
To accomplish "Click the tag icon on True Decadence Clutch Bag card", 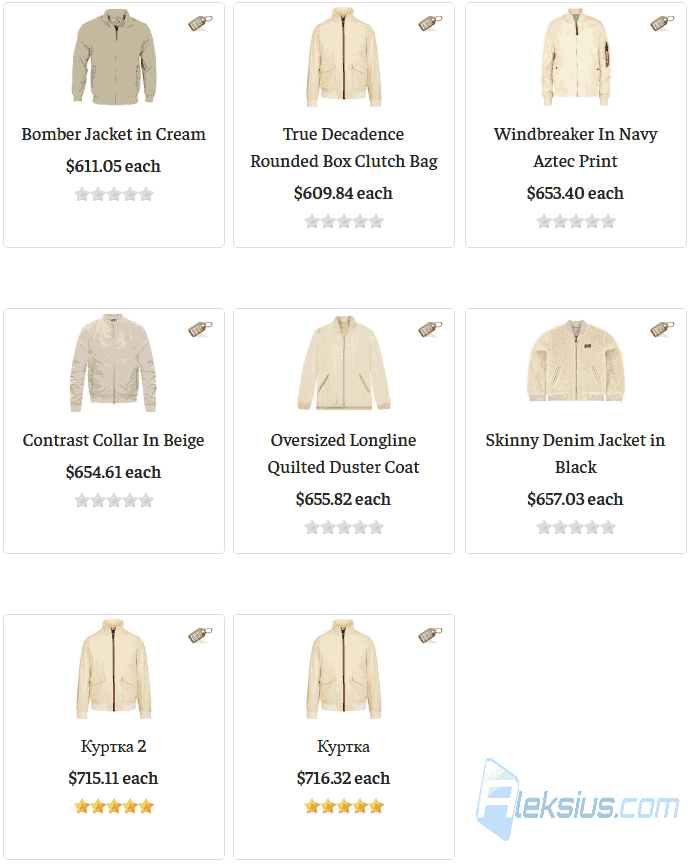I will [430, 23].
